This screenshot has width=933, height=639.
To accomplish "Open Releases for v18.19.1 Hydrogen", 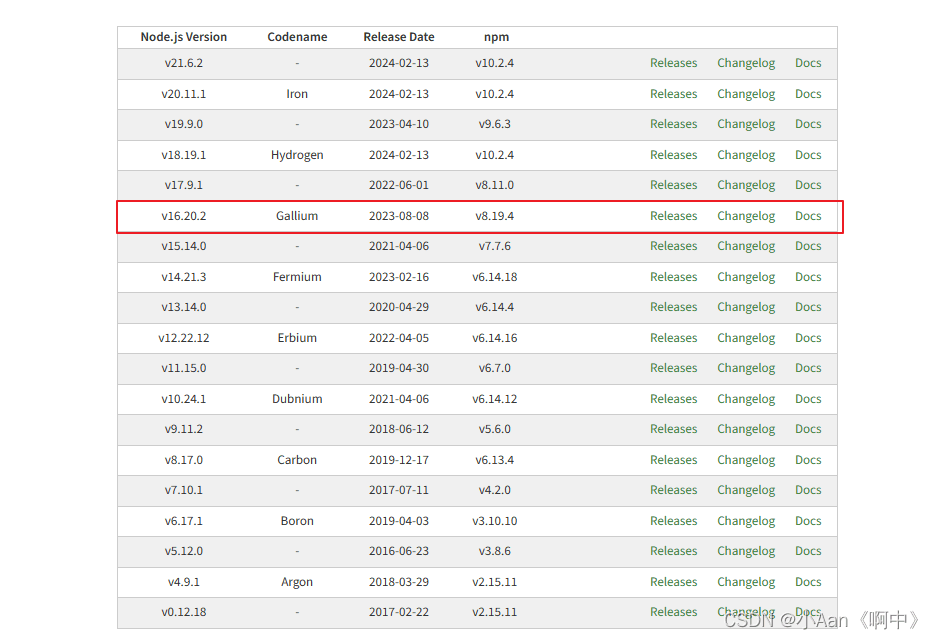I will click(x=673, y=155).
